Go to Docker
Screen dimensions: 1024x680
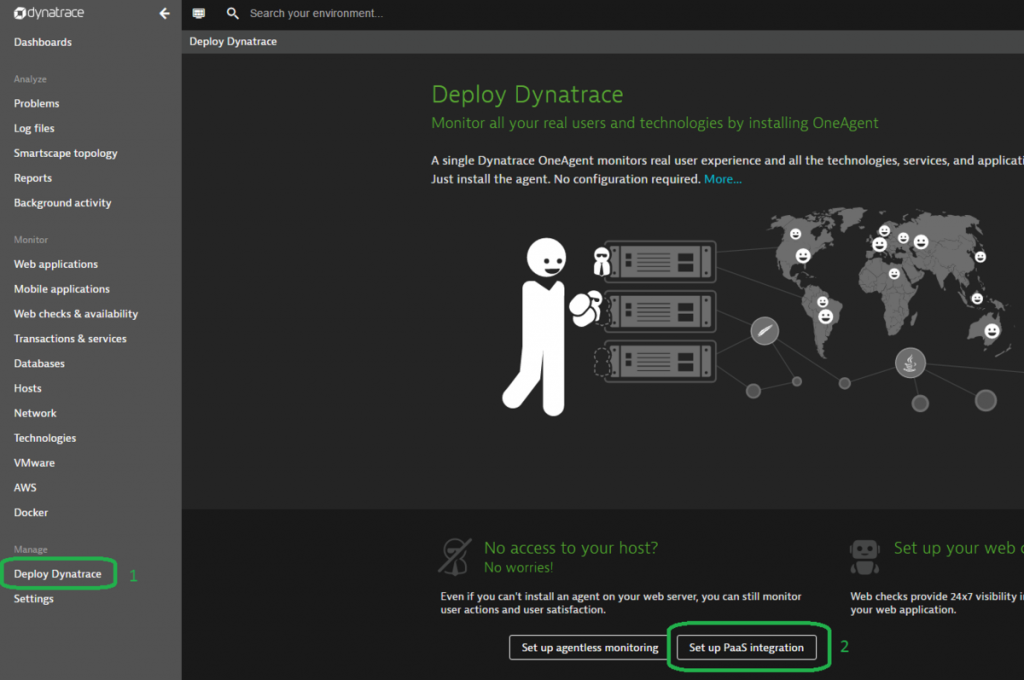(x=31, y=512)
